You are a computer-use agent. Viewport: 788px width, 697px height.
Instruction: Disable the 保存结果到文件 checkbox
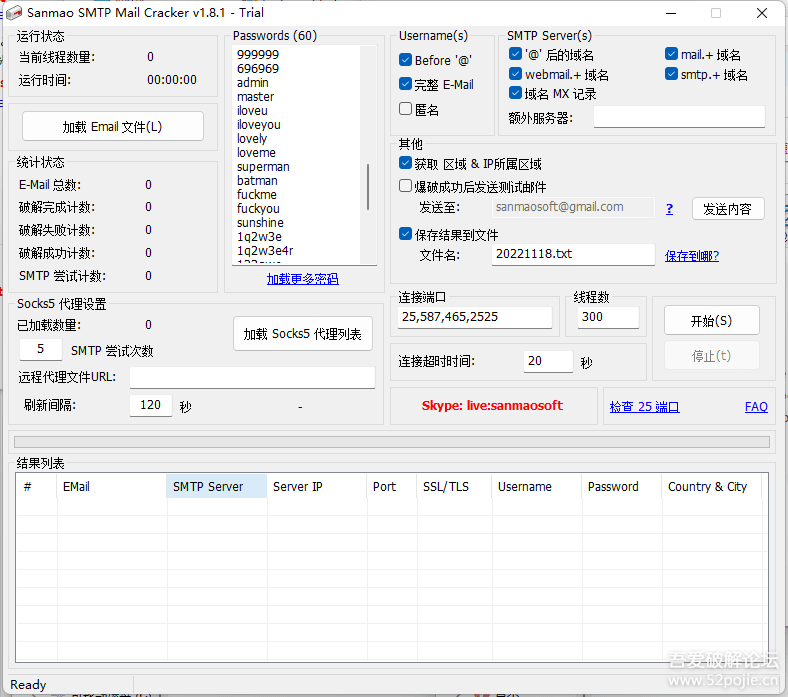[406, 235]
